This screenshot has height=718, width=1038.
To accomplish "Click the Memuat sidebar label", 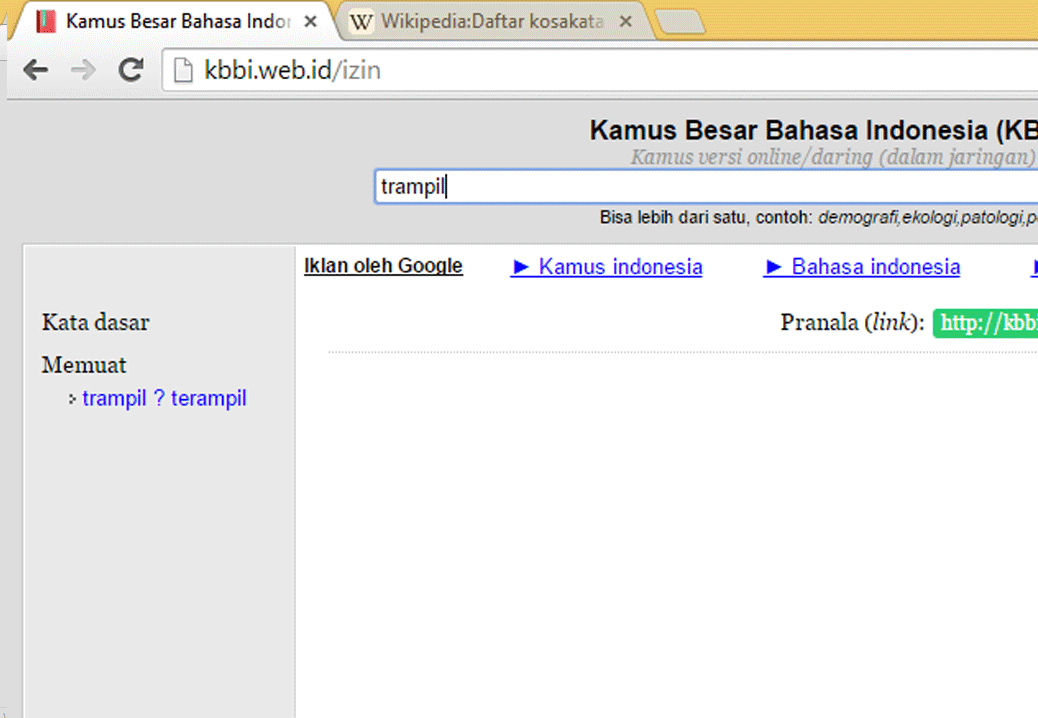I will [84, 365].
